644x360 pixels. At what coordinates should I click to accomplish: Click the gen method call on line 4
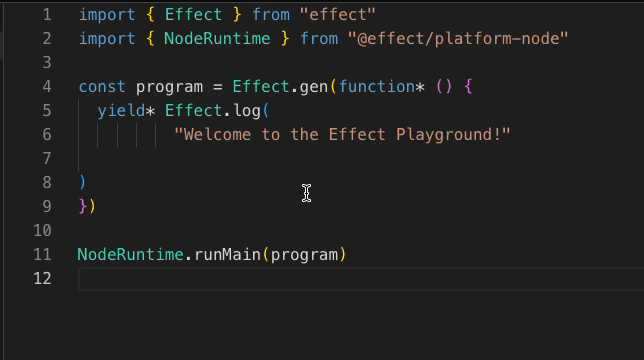[313, 87]
